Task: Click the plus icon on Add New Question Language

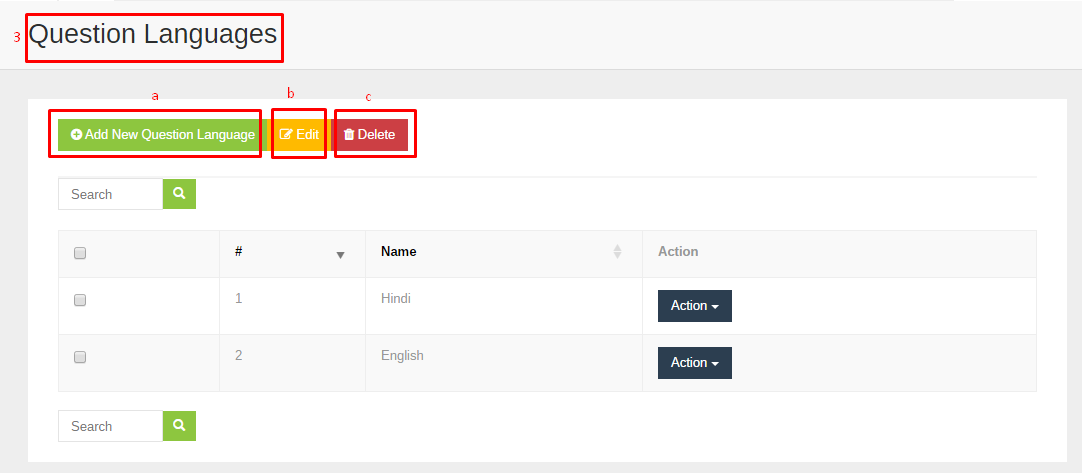Action: click(x=77, y=135)
